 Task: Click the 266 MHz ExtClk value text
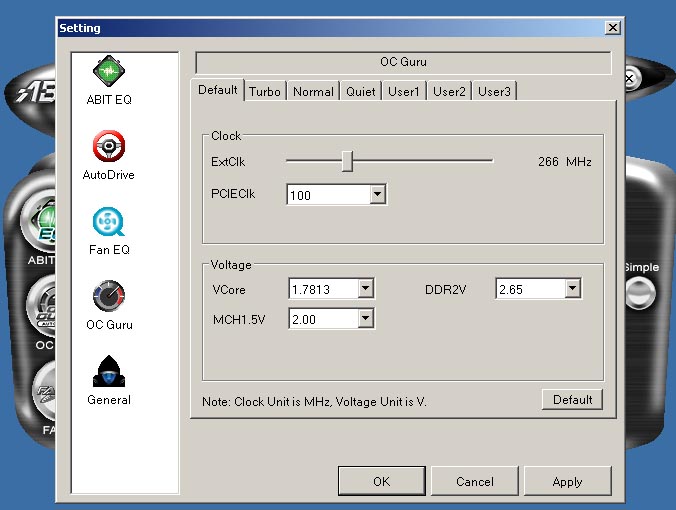click(x=564, y=162)
